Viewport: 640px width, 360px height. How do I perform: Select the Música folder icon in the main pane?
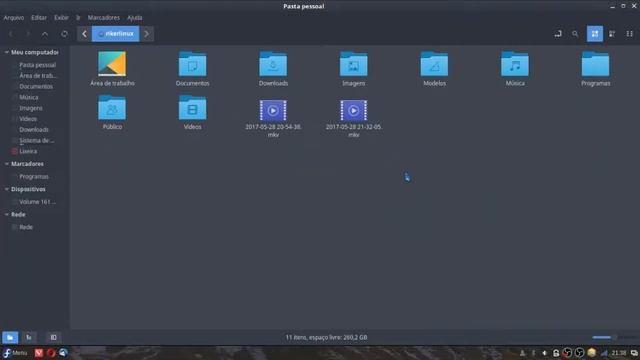515,64
